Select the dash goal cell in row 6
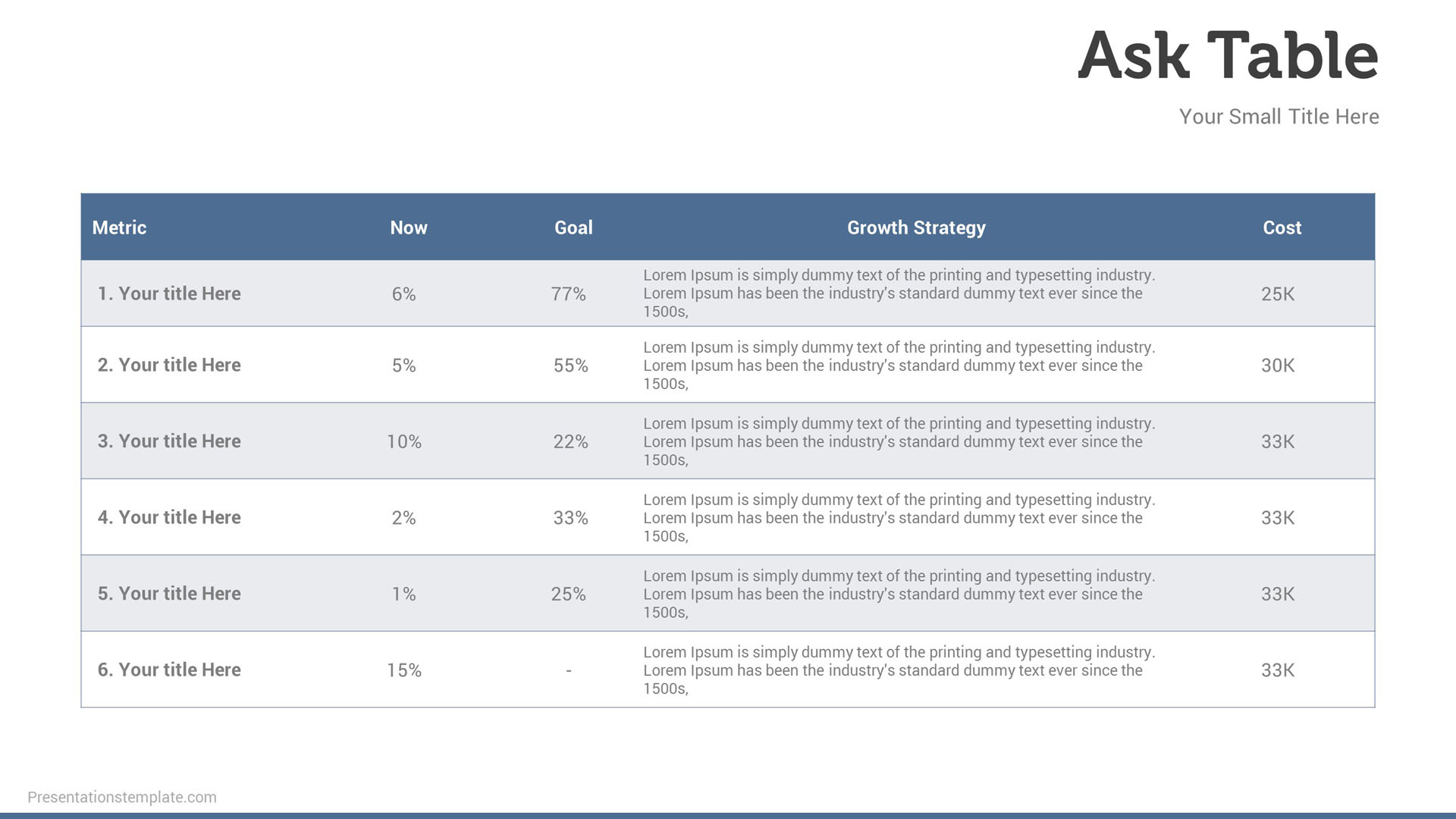1456x819 pixels. (569, 670)
